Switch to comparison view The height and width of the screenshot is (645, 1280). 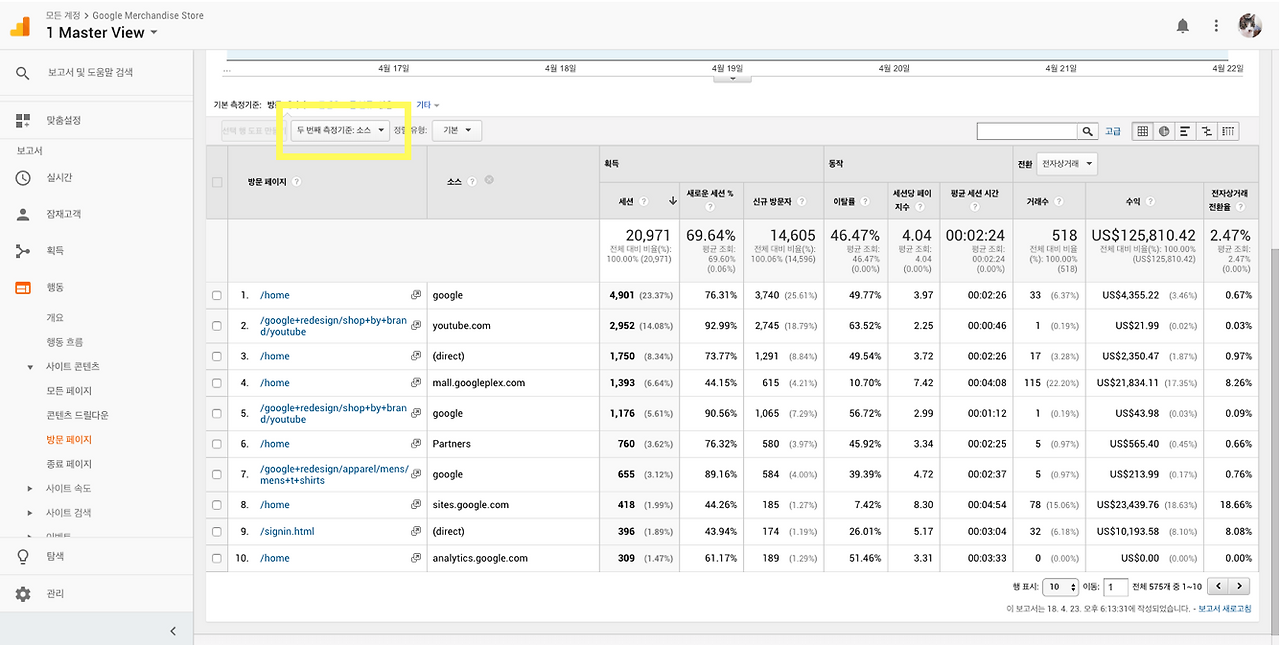1207,131
